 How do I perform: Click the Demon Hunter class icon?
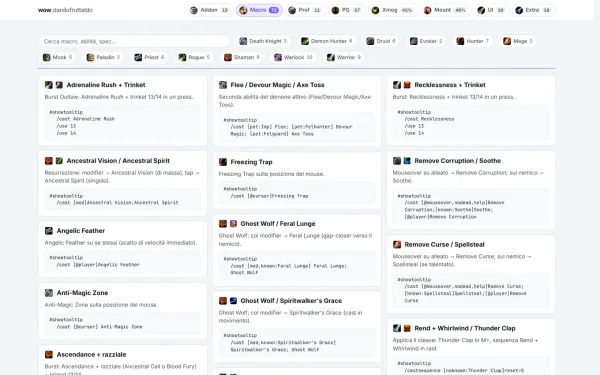(305, 41)
